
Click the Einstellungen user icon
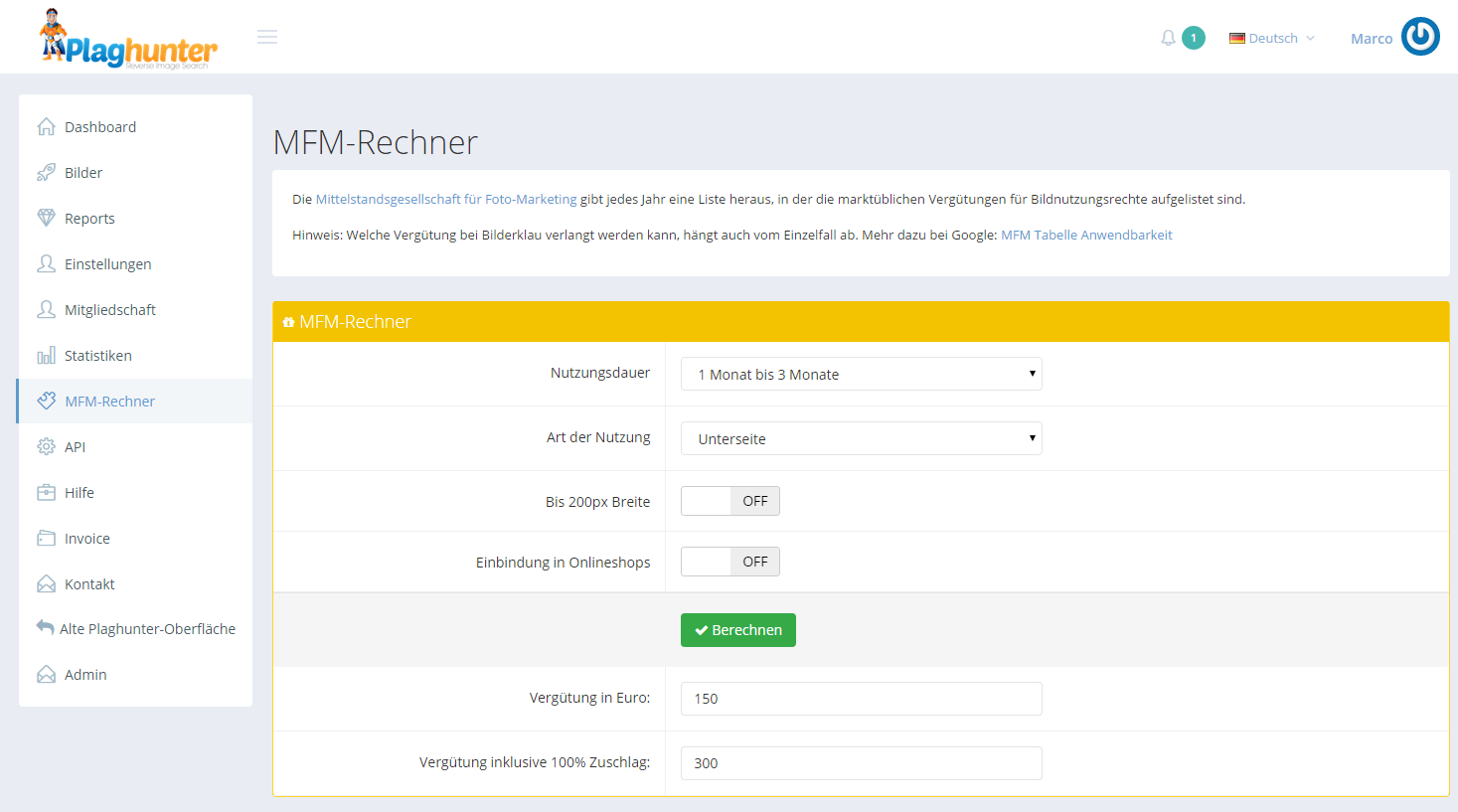pos(46,263)
